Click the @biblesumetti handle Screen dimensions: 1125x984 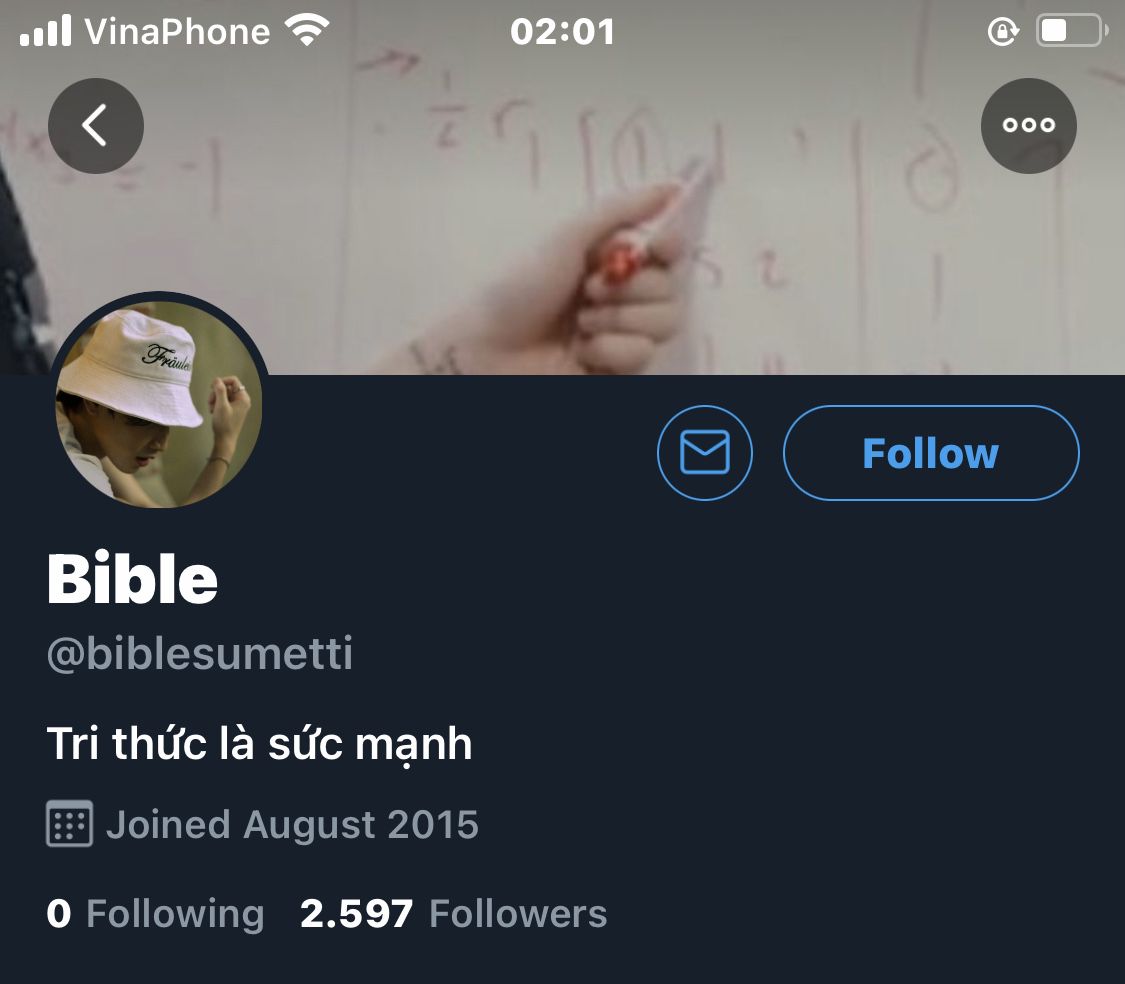[x=200, y=654]
